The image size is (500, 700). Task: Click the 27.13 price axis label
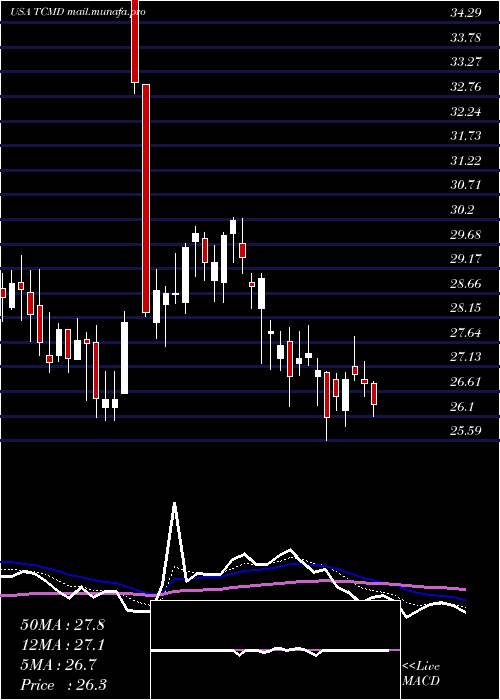[466, 357]
